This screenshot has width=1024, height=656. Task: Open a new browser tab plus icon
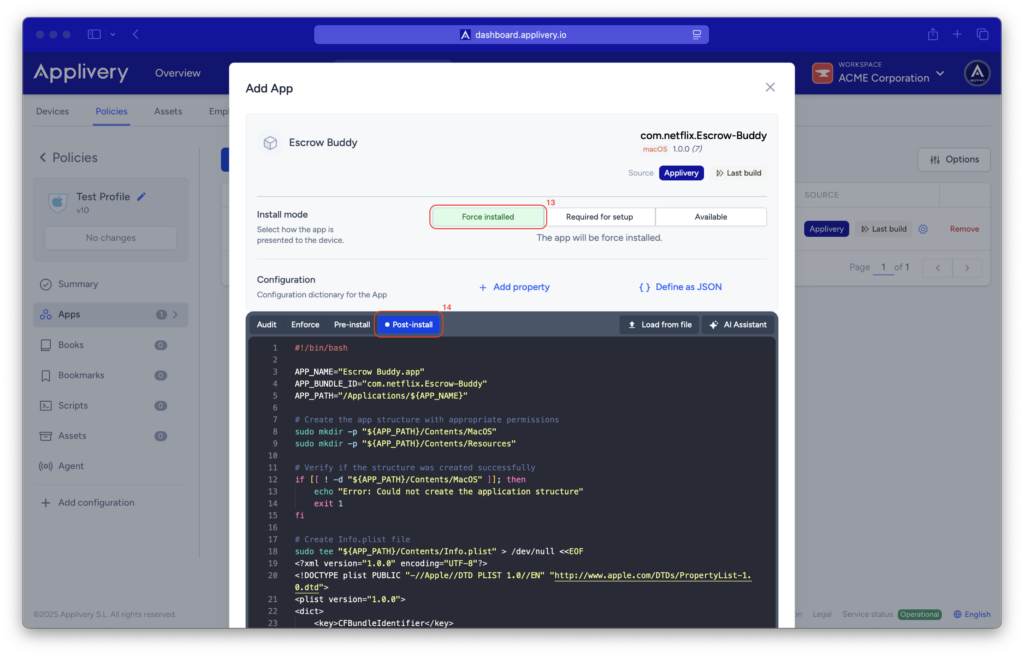[957, 35]
